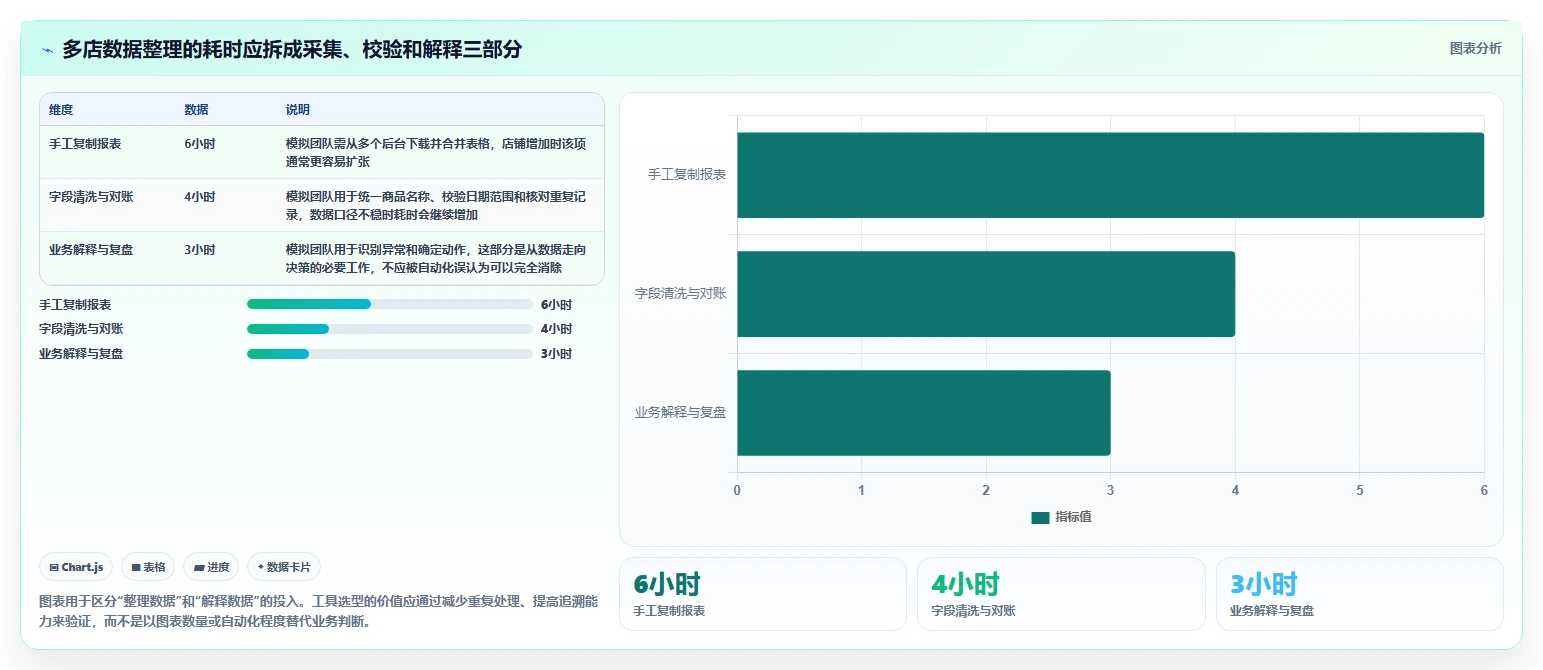The width and height of the screenshot is (1543, 670).
Task: Click the 手工复制报表 bar in the chart
Action: tap(1110, 175)
